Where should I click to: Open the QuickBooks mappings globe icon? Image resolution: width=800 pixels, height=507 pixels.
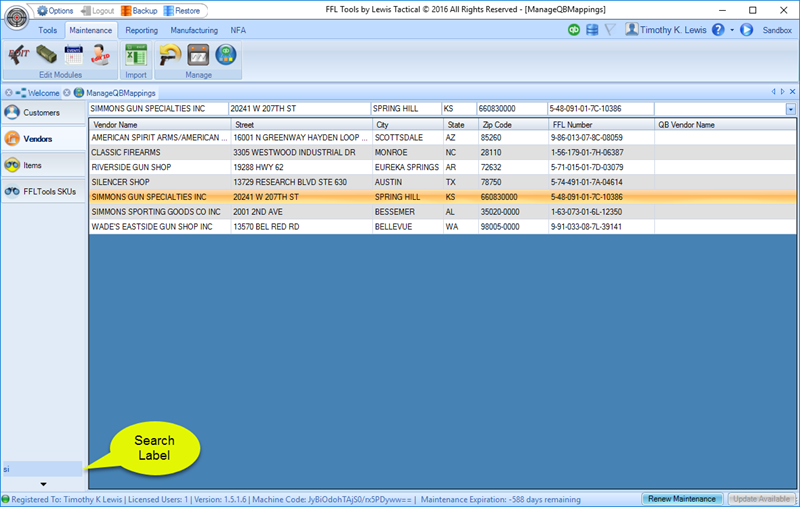pos(226,55)
